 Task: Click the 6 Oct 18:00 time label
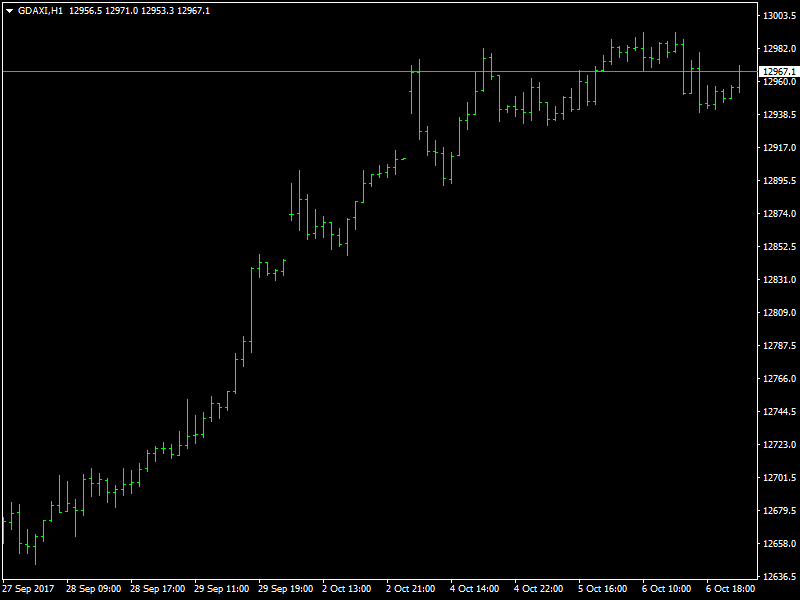[x=731, y=589]
